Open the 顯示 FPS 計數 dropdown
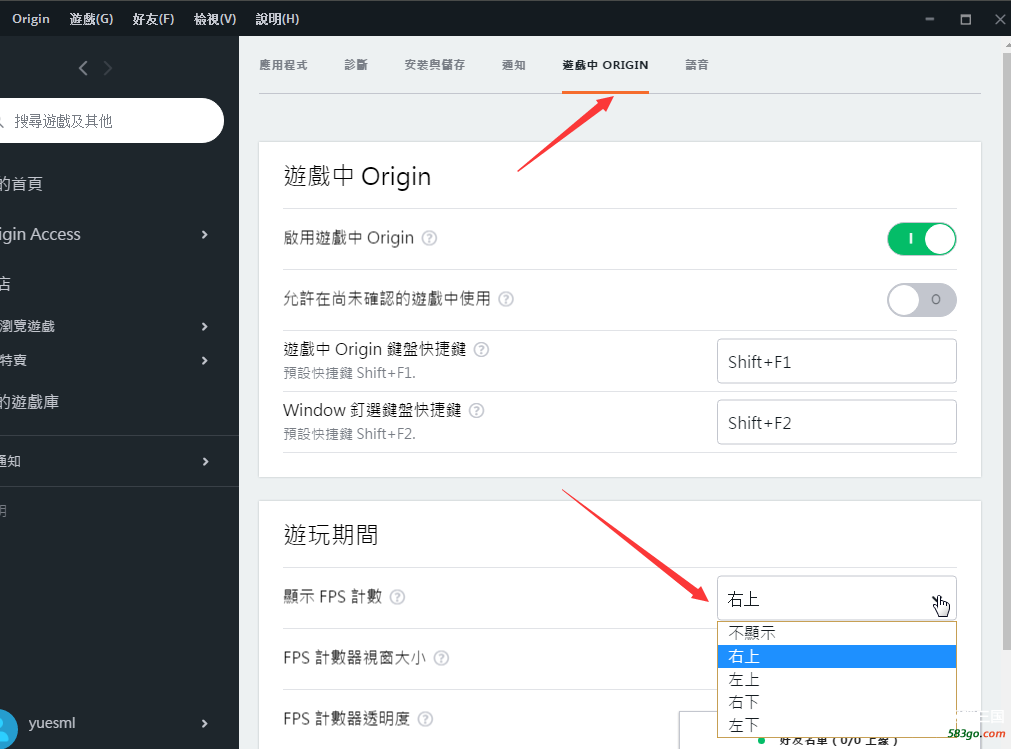The width and height of the screenshot is (1011, 749). (x=836, y=599)
